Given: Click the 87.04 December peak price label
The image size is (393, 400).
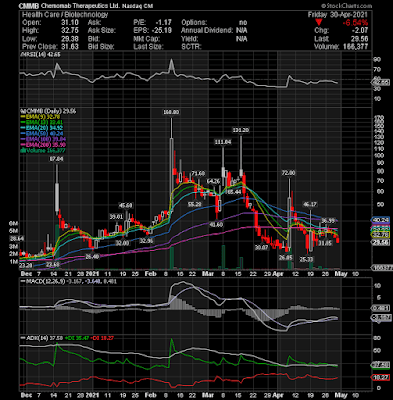Looking at the screenshot, I should click(x=56, y=159).
